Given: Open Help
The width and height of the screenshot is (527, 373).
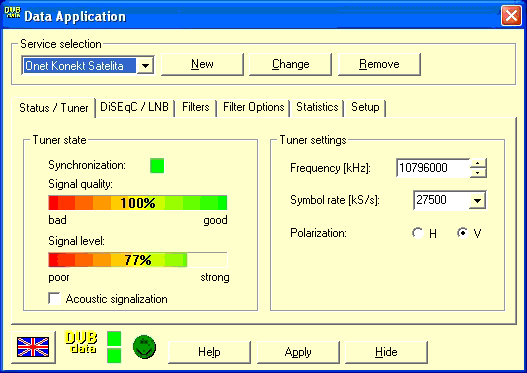Looking at the screenshot, I should point(209,352).
